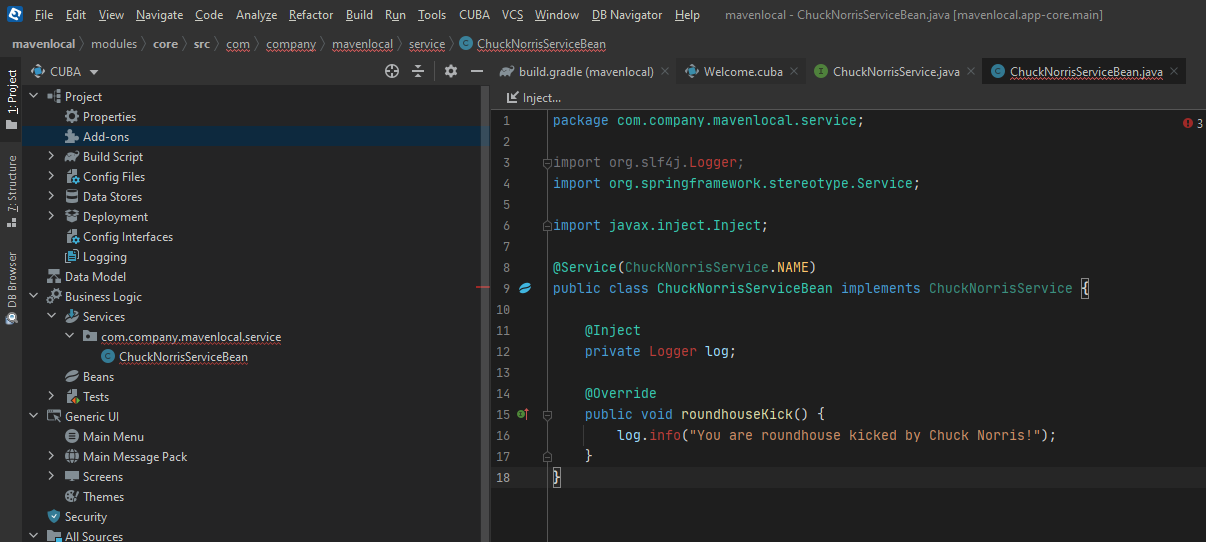The image size is (1206, 542).
Task: Open the File menu
Action: point(44,15)
